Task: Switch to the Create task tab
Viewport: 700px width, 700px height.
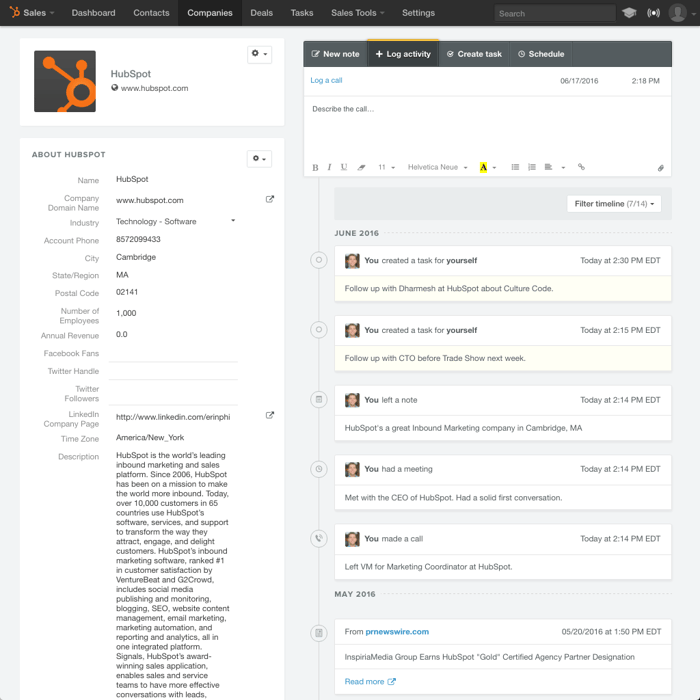Action: pyautogui.click(x=474, y=54)
